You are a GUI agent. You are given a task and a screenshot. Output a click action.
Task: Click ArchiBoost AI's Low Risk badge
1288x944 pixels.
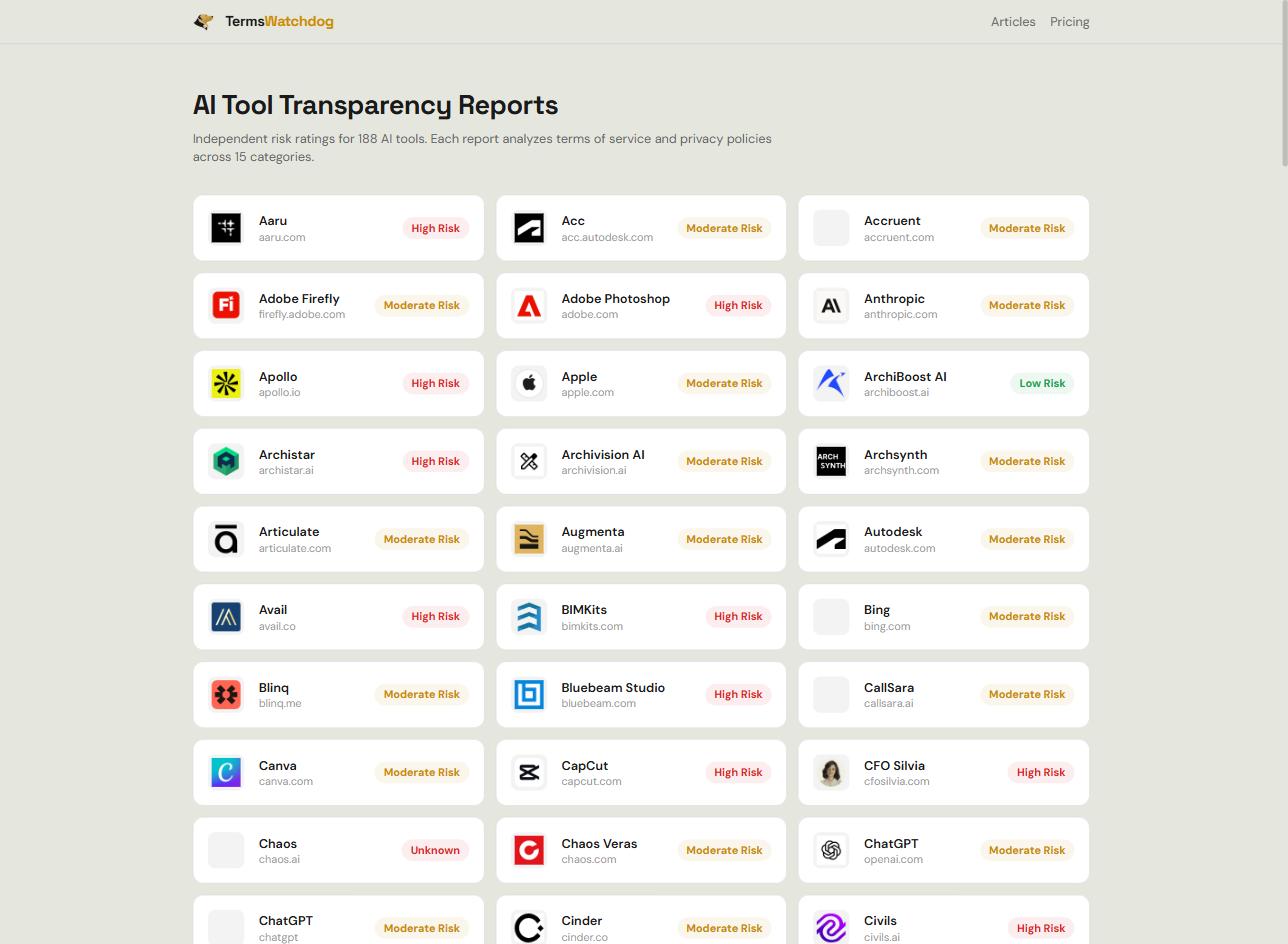click(x=1042, y=383)
